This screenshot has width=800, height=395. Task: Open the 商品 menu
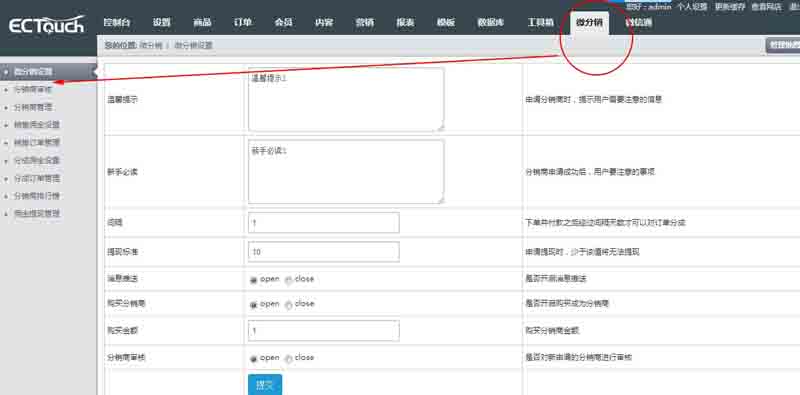pyautogui.click(x=202, y=23)
